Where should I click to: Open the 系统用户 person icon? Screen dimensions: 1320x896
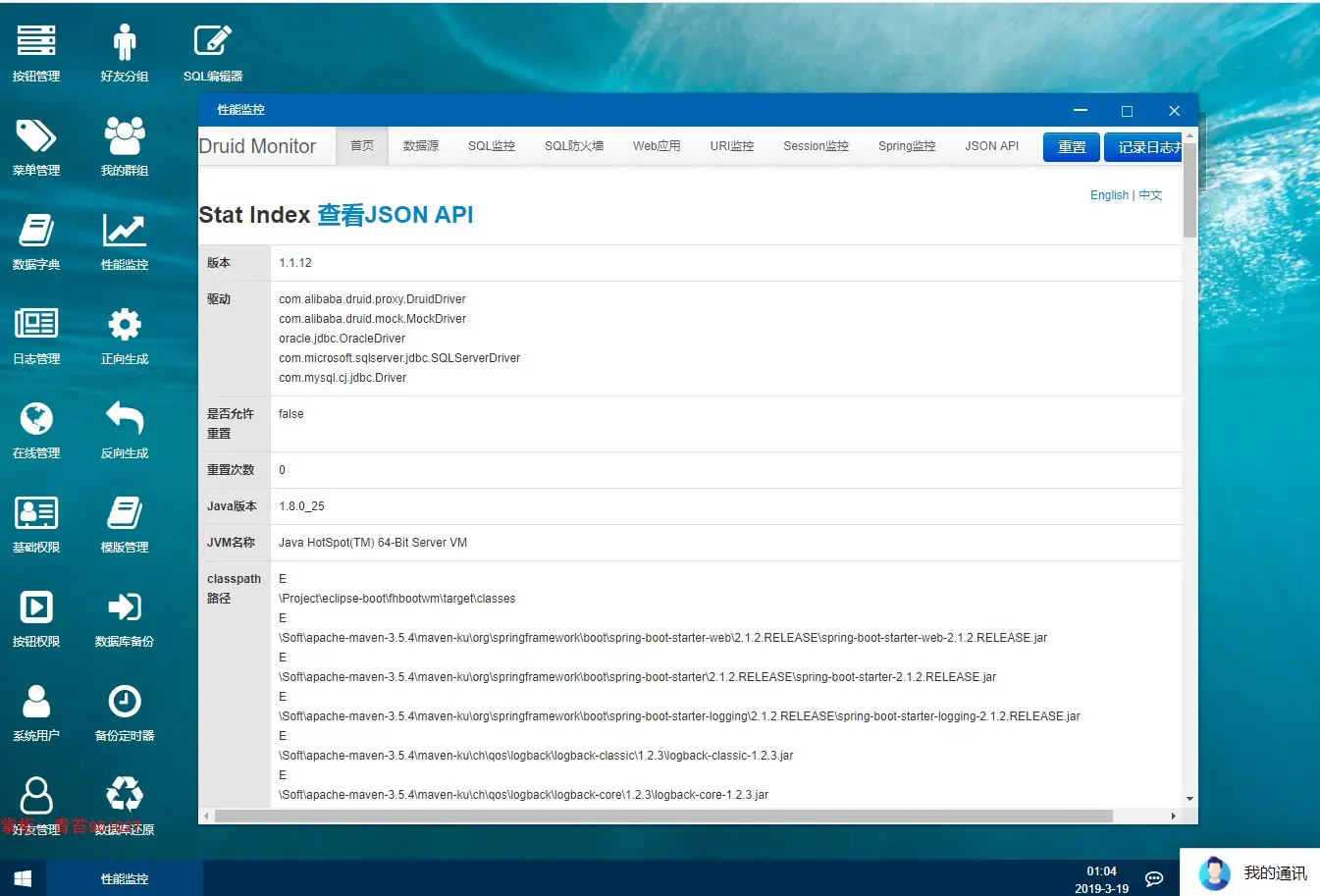pyautogui.click(x=36, y=712)
